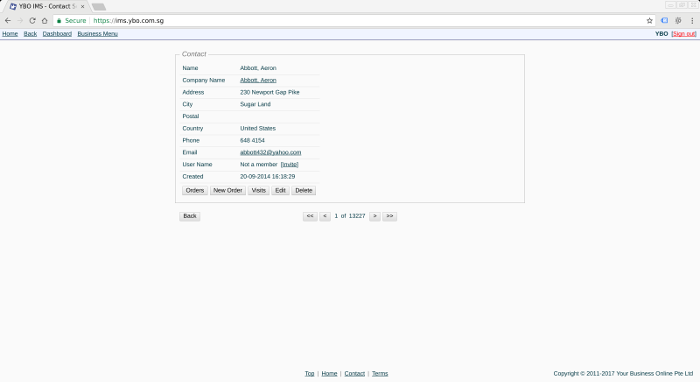
Task: Select the address 230 Newport Gap Pike
Action: [x=270, y=92]
